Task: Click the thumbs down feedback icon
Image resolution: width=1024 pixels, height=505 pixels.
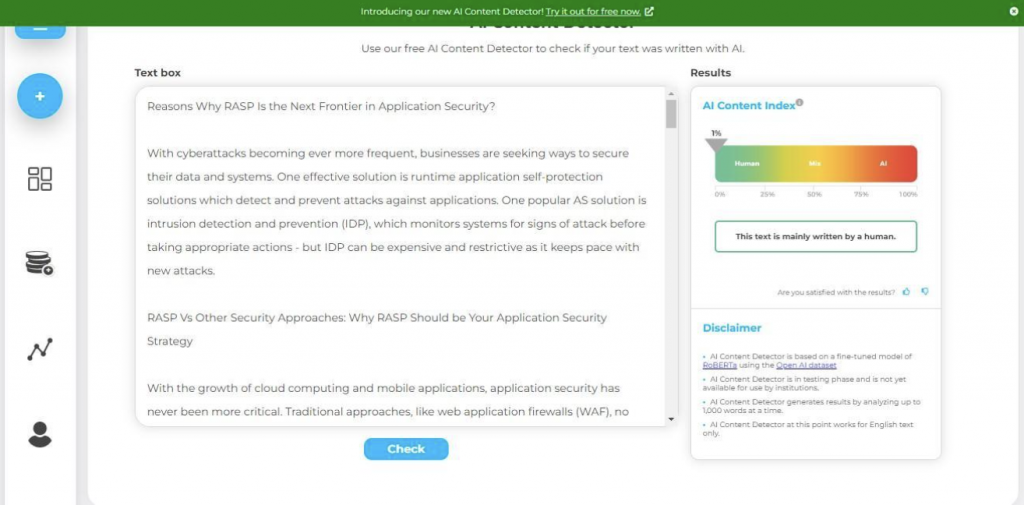Action: [925, 292]
